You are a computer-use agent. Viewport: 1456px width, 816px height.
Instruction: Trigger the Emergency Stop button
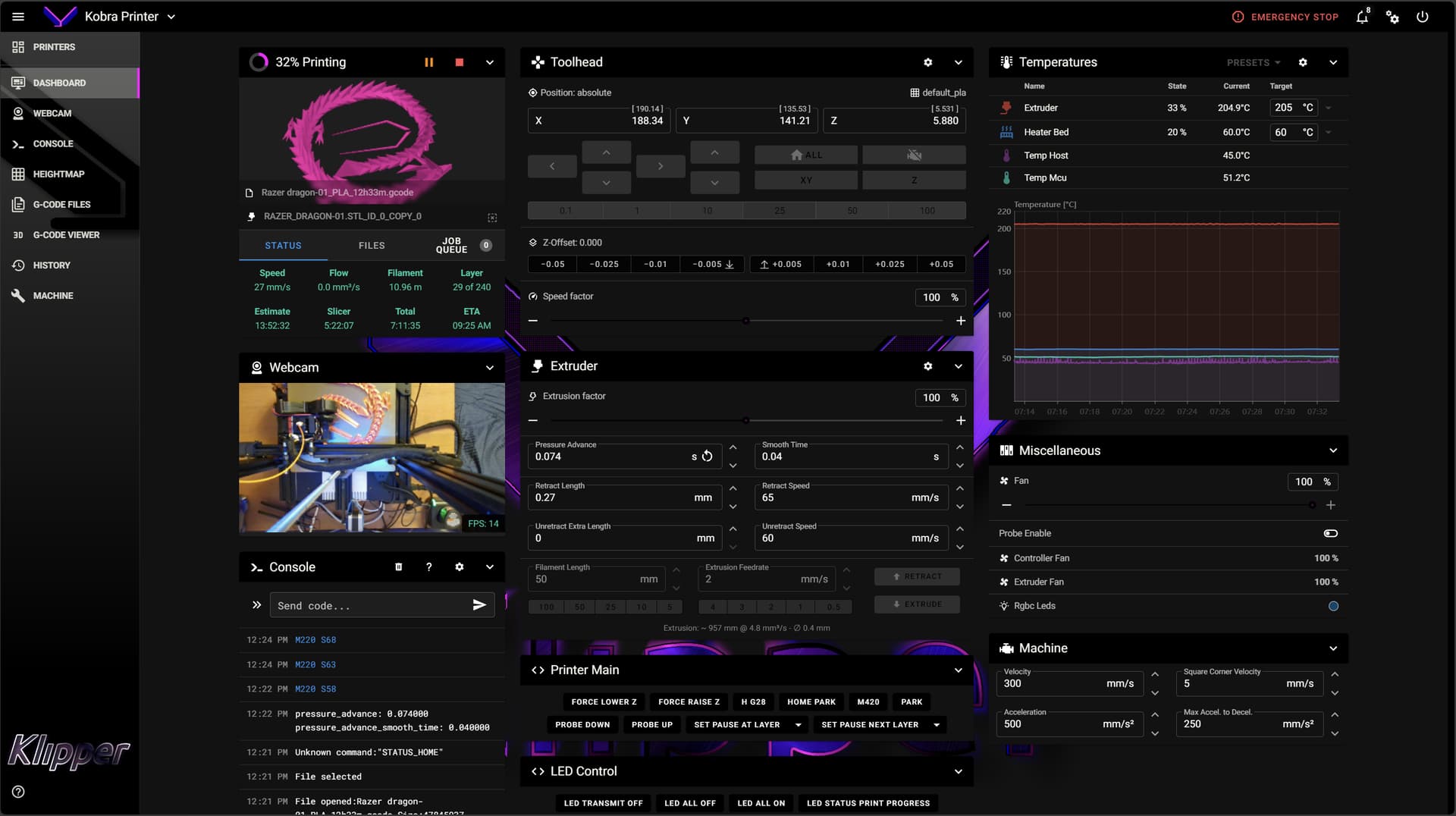click(1285, 17)
